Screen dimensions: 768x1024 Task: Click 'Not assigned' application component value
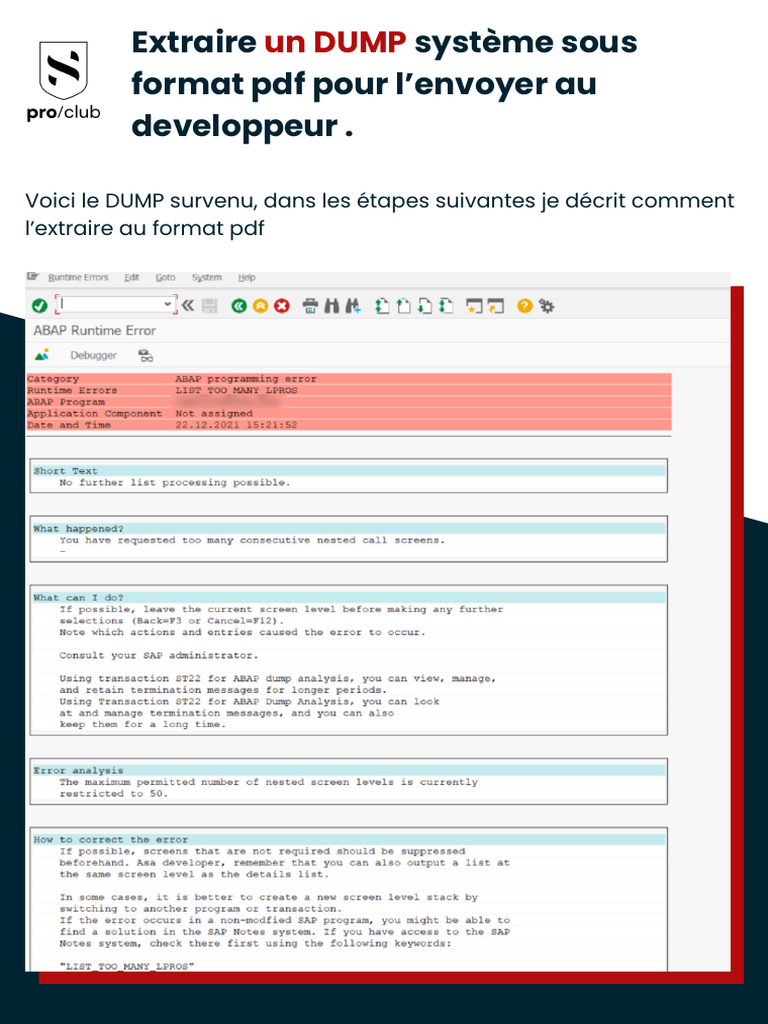[214, 413]
